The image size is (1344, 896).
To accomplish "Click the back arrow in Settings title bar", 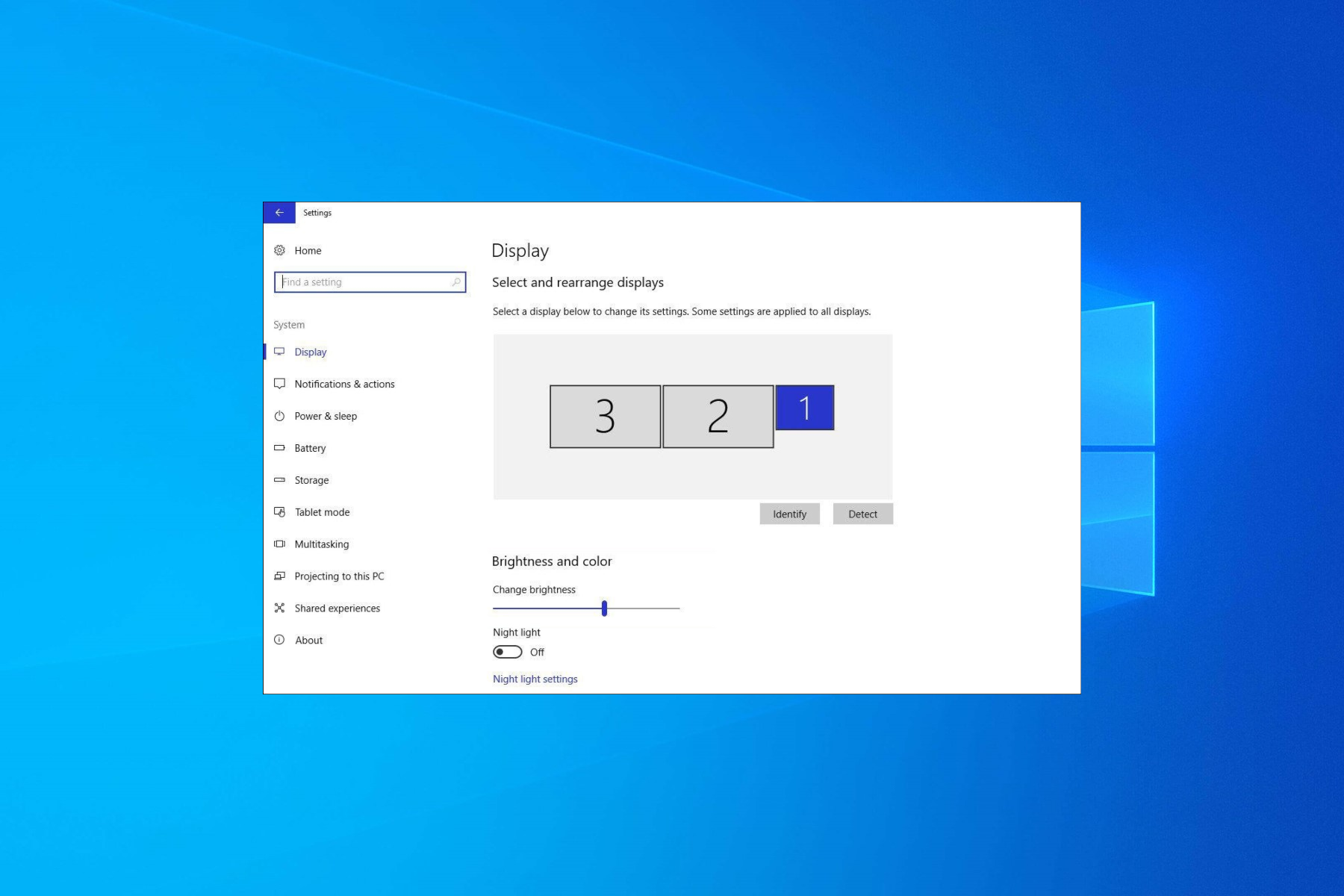I will coord(279,213).
